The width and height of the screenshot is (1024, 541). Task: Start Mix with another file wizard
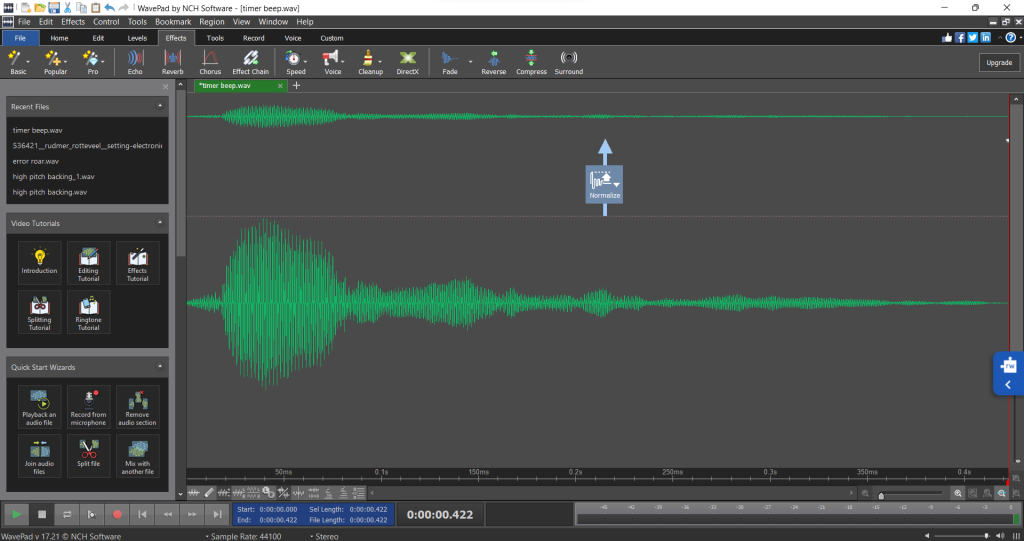tap(137, 455)
